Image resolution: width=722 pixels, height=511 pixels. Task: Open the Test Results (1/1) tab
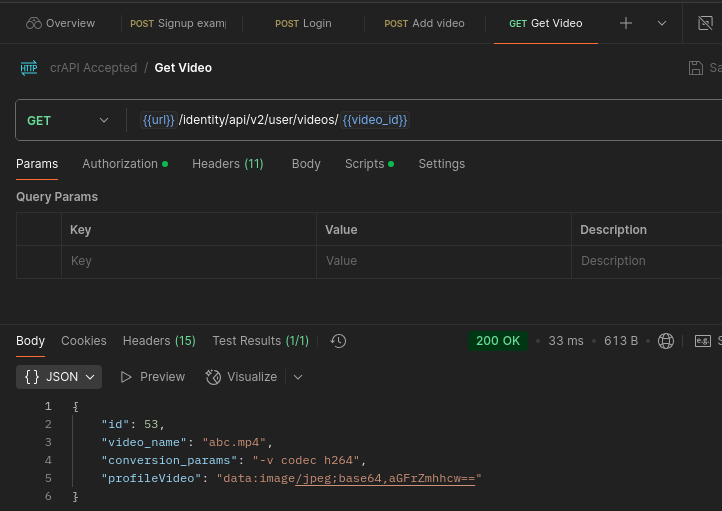click(x=261, y=341)
